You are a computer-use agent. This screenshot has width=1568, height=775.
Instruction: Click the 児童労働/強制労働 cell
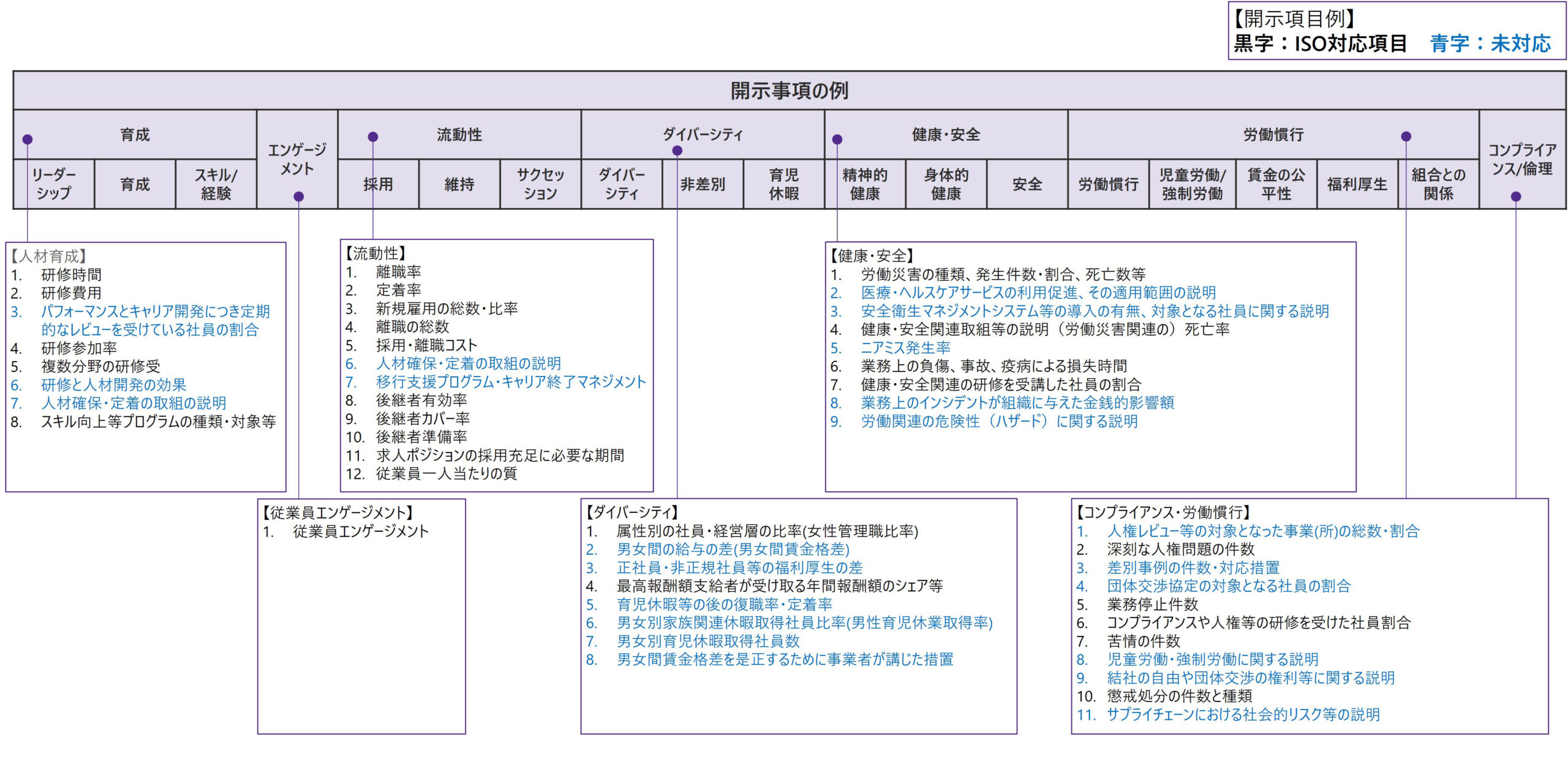click(1192, 184)
